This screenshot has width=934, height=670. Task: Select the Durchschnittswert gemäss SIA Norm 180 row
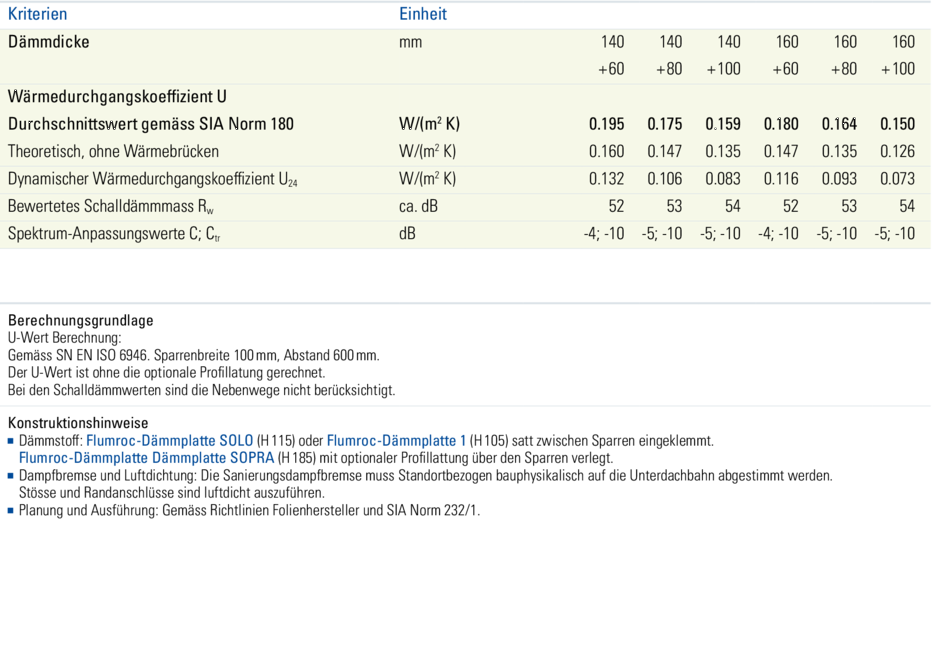point(151,124)
